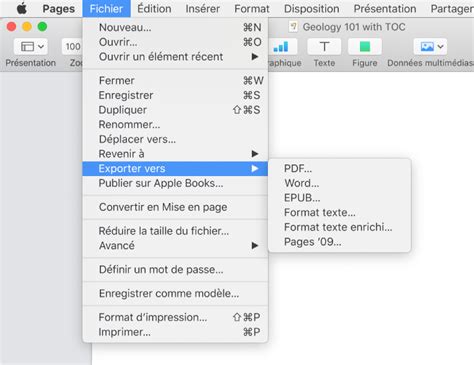Choose Réduire la taille du fichier…
474x365 pixels.
coord(175,231)
